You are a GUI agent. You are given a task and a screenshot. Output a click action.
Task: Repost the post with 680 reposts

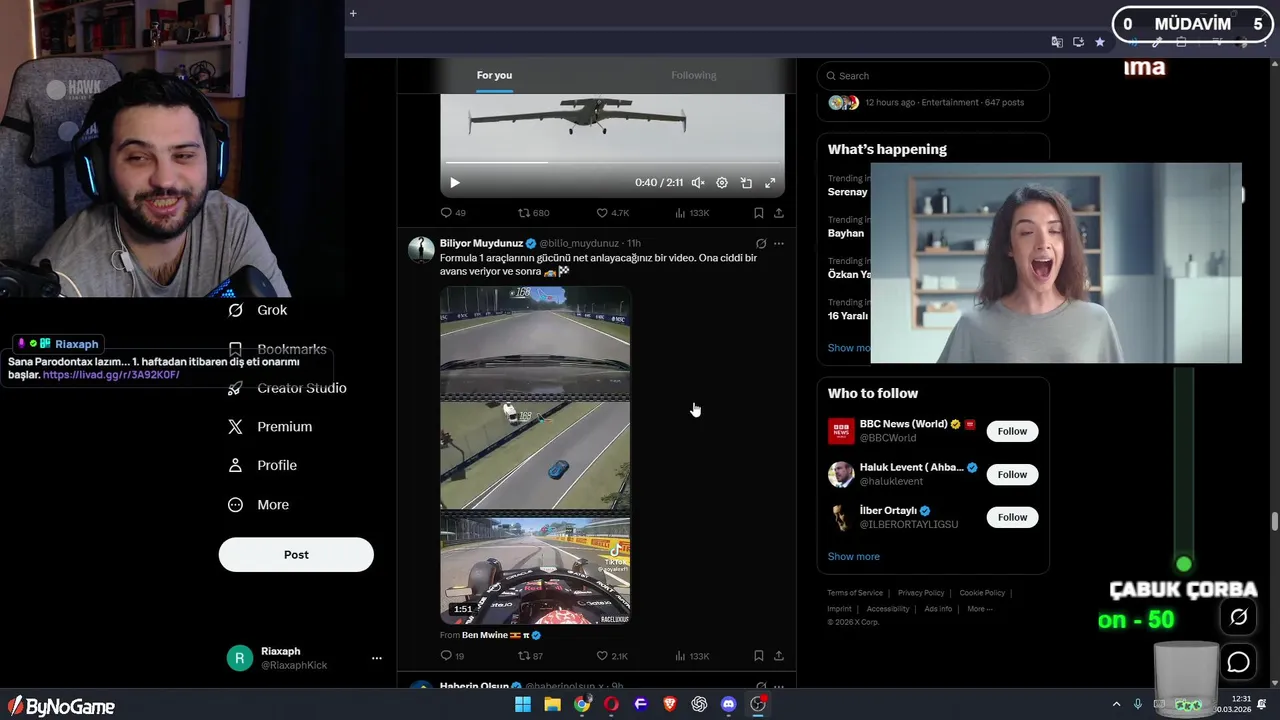tap(533, 213)
